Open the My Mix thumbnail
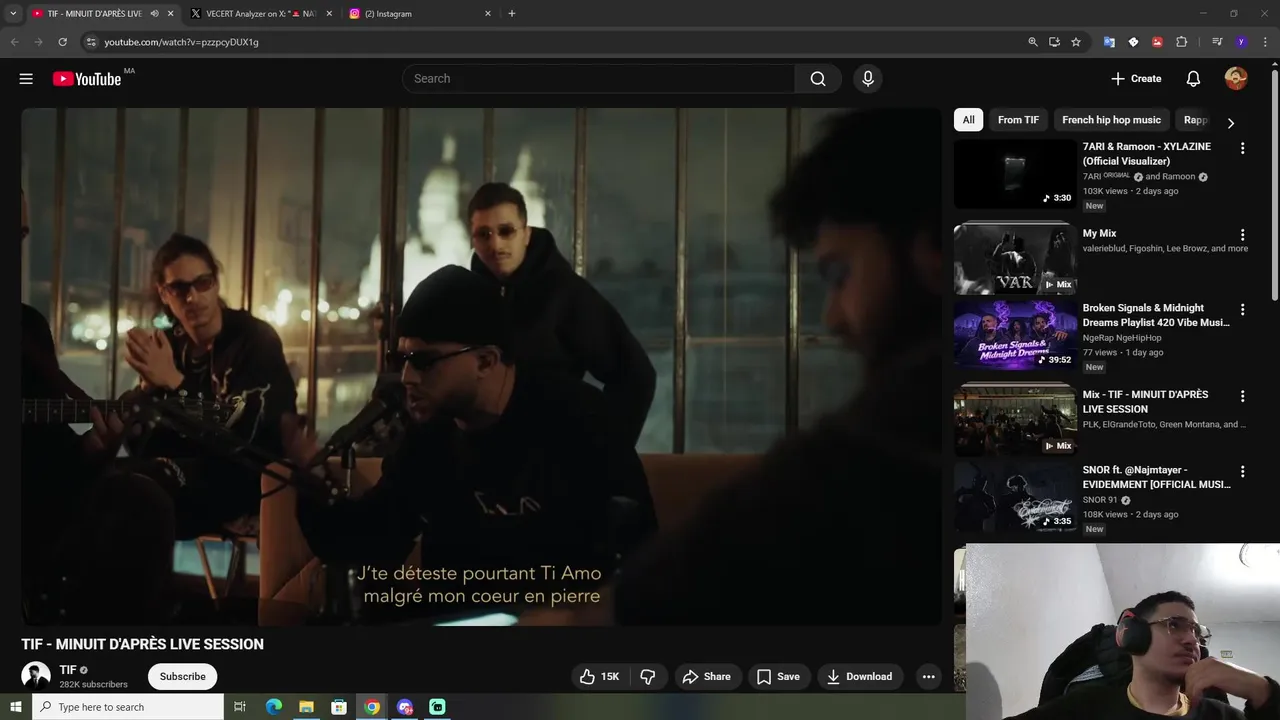This screenshot has height=720, width=1280. coord(1014,260)
